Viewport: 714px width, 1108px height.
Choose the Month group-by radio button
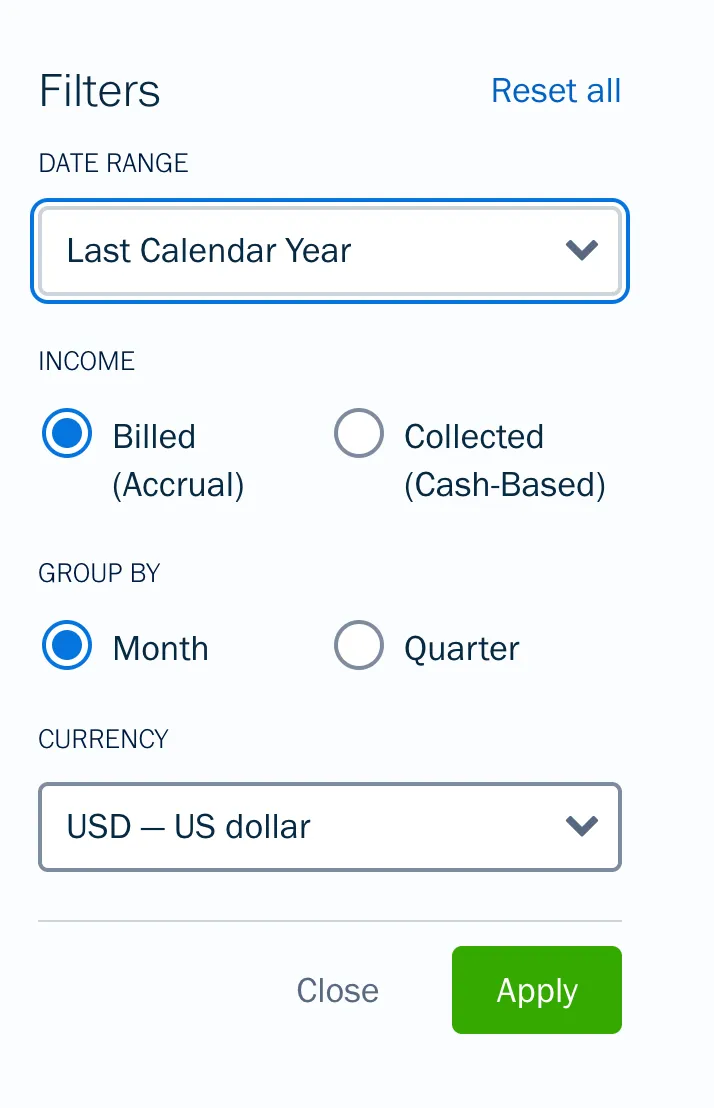coord(67,647)
